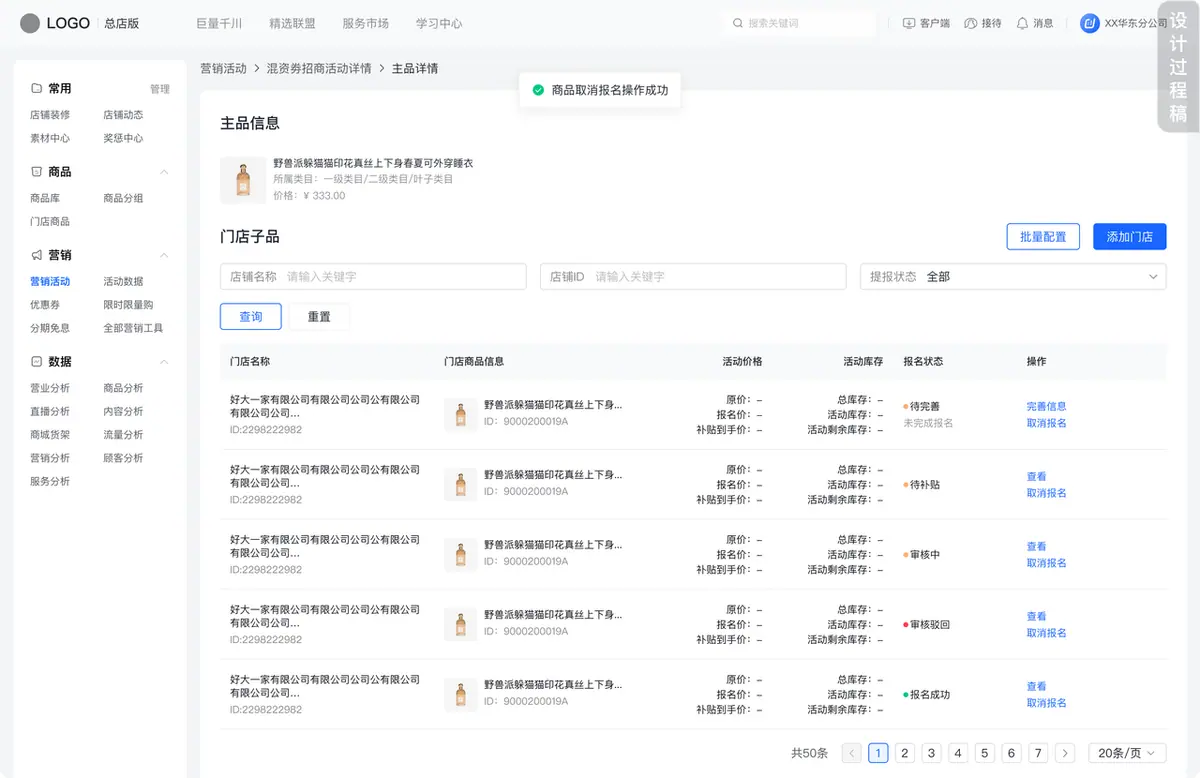
Task: Open the 20条/页 page size dropdown
Action: tap(1127, 753)
